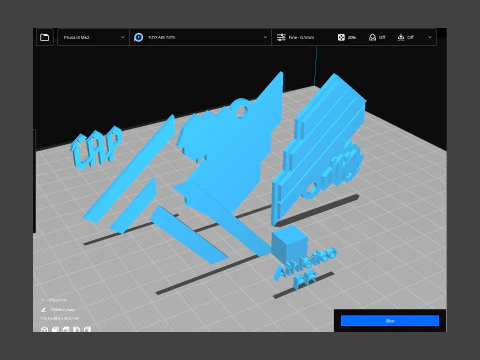Expand the material selector chevron arrow
This screenshot has width=480, height=360.
[x=265, y=37]
